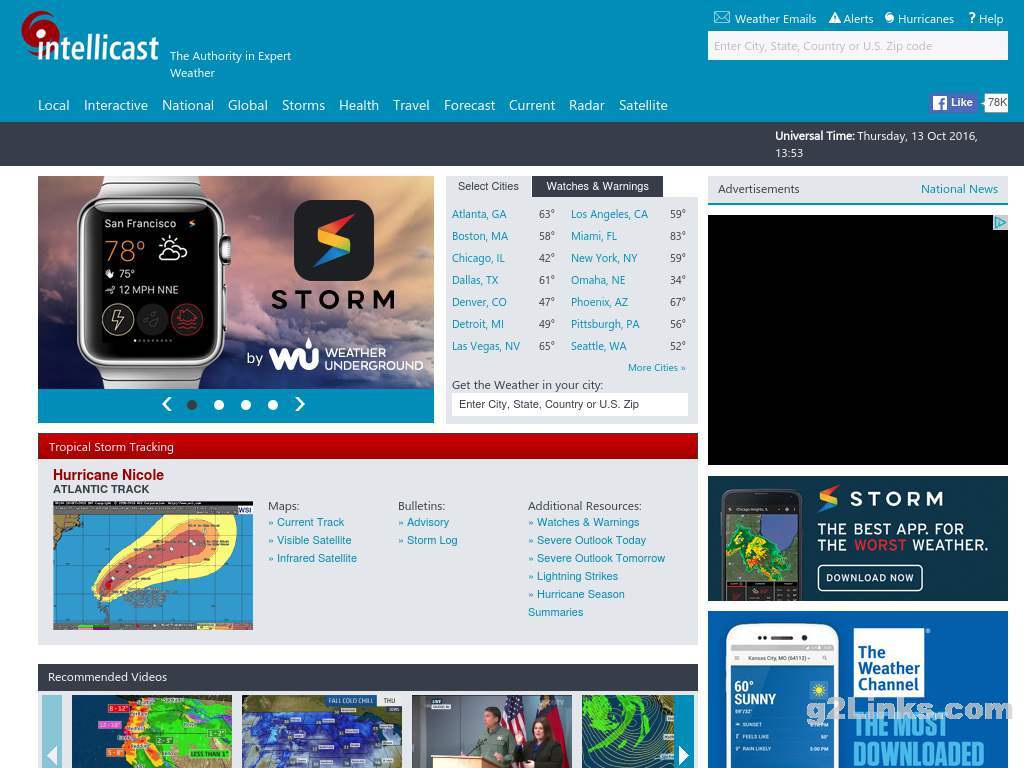Click the Help question mark icon
Image resolution: width=1024 pixels, height=768 pixels.
click(972, 18)
